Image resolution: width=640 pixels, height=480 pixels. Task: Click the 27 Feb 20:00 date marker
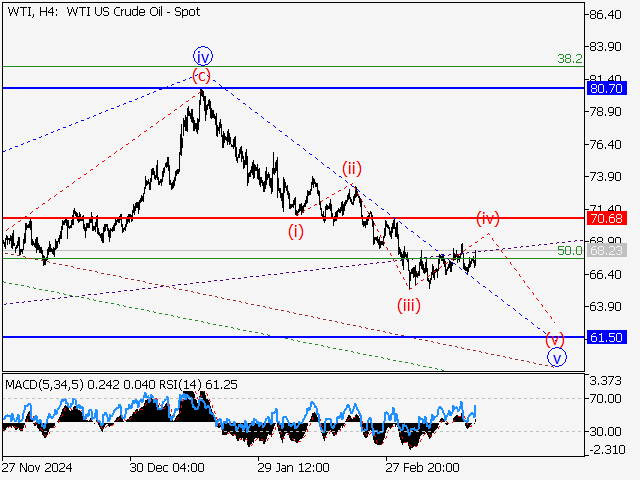(423, 467)
